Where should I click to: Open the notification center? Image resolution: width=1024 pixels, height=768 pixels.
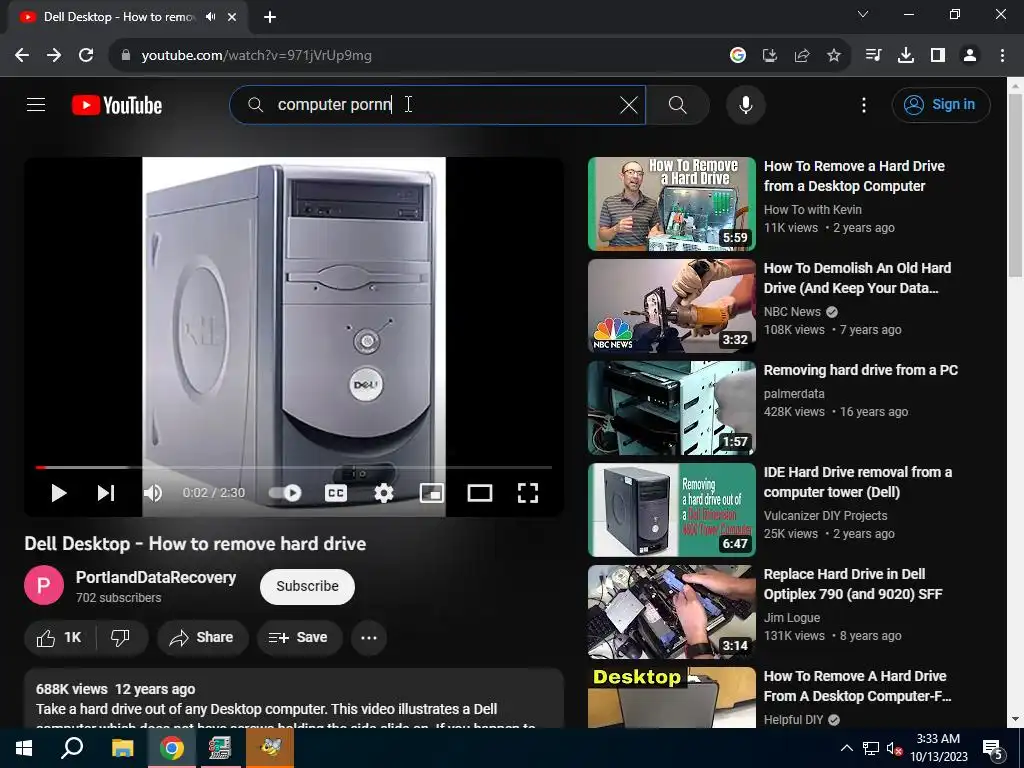pos(993,749)
